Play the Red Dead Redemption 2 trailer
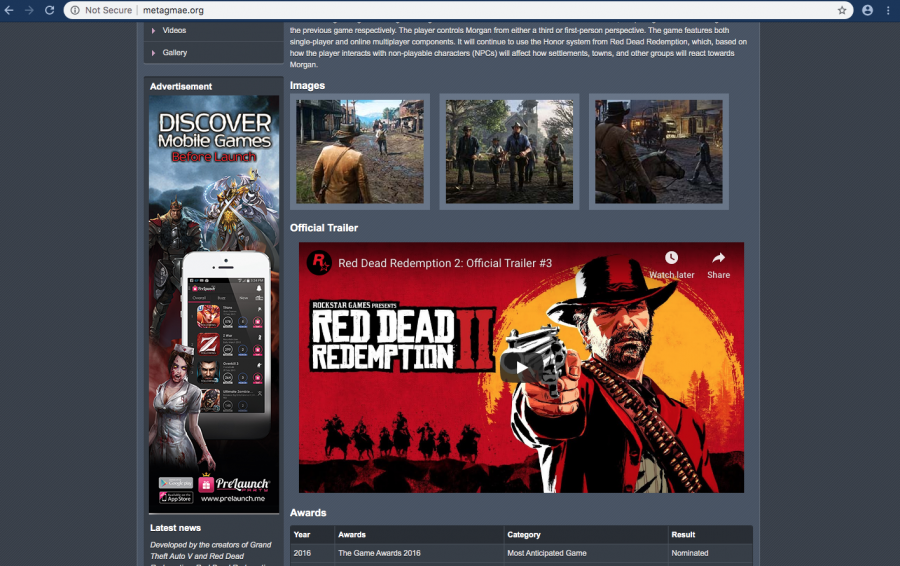Screen dimensions: 900x566 point(521,367)
